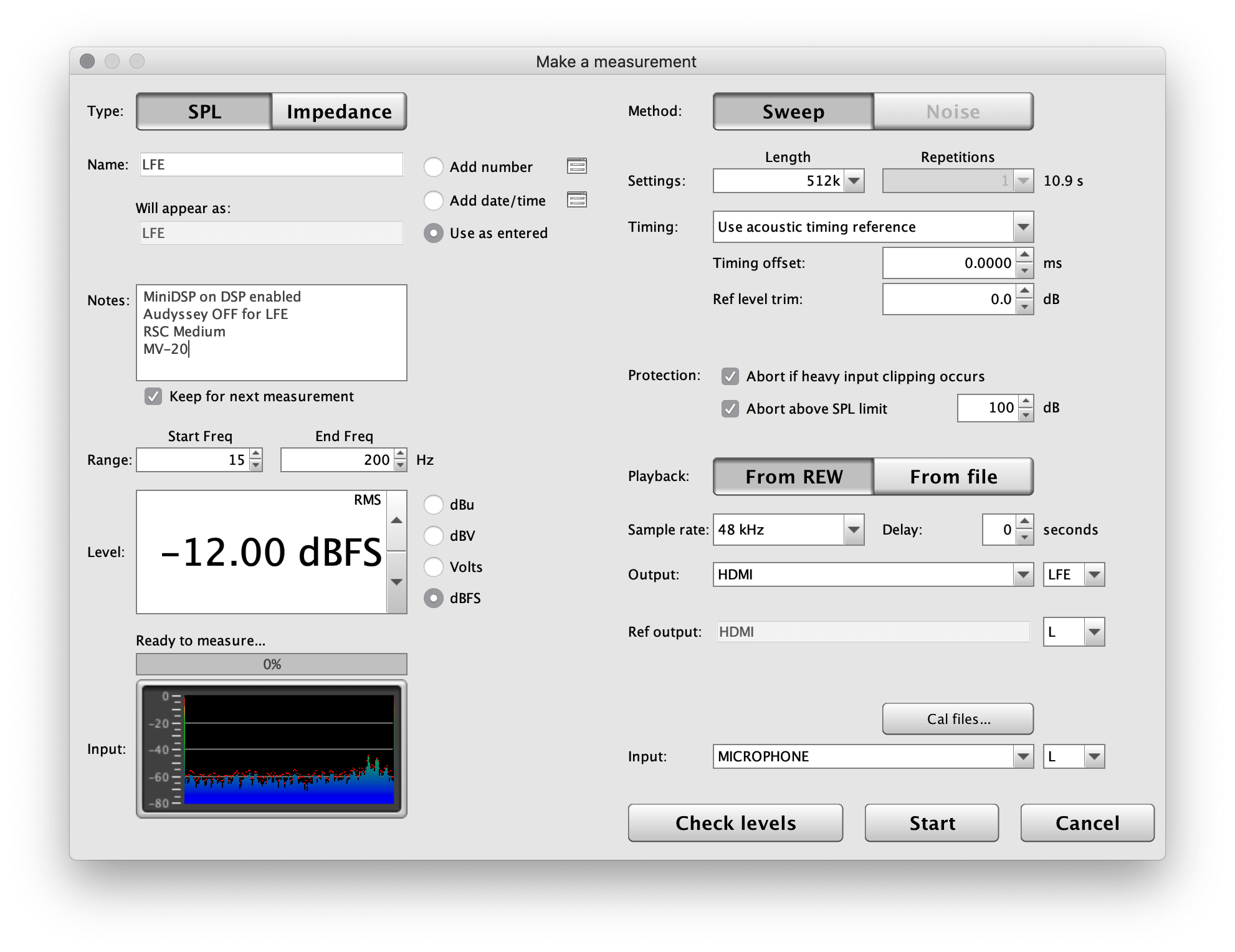Open the Output channel LFE dropdown
This screenshot has height=952, width=1235.
1094,574
